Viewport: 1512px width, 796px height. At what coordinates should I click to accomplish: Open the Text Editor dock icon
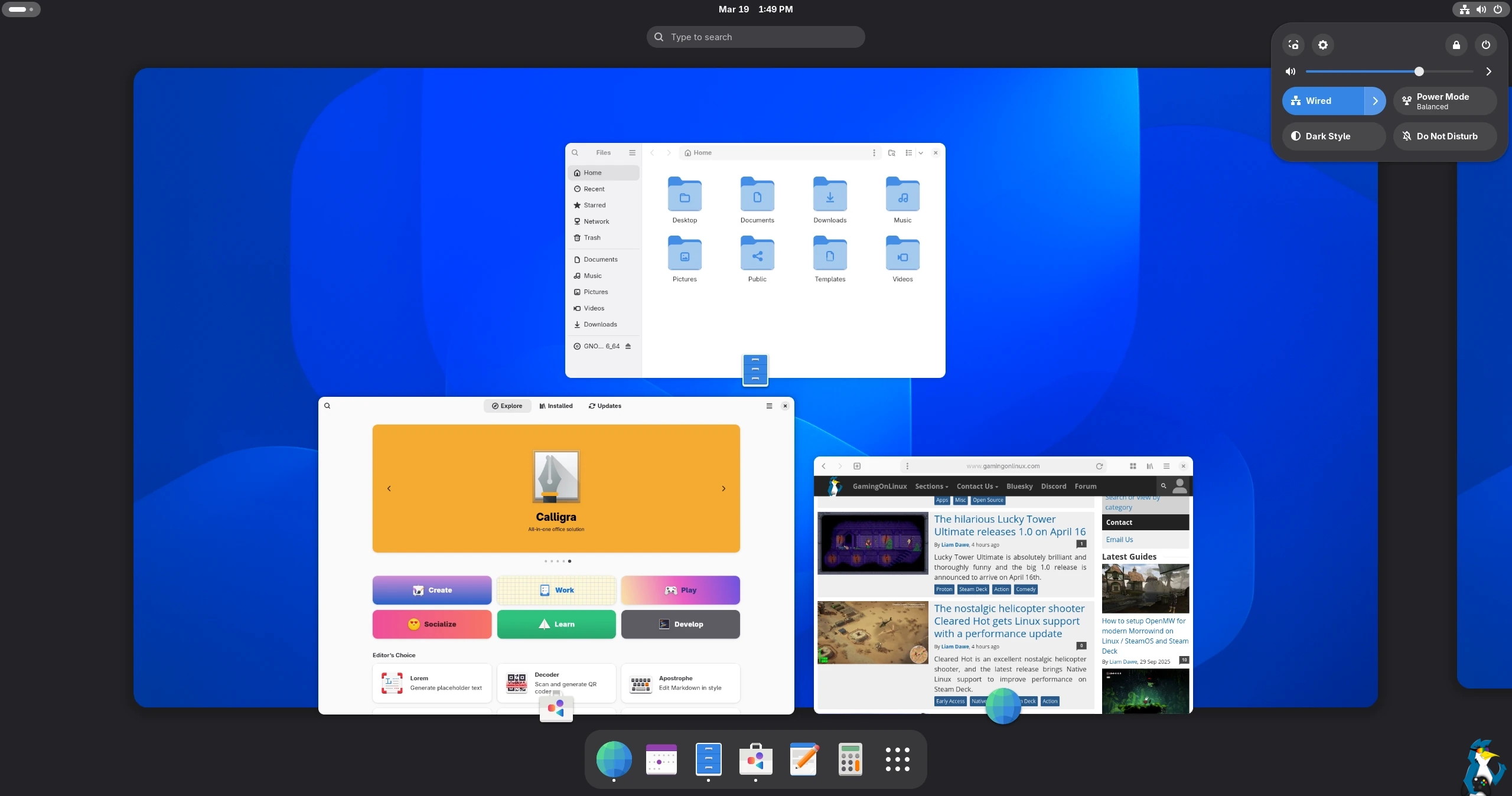click(x=803, y=759)
